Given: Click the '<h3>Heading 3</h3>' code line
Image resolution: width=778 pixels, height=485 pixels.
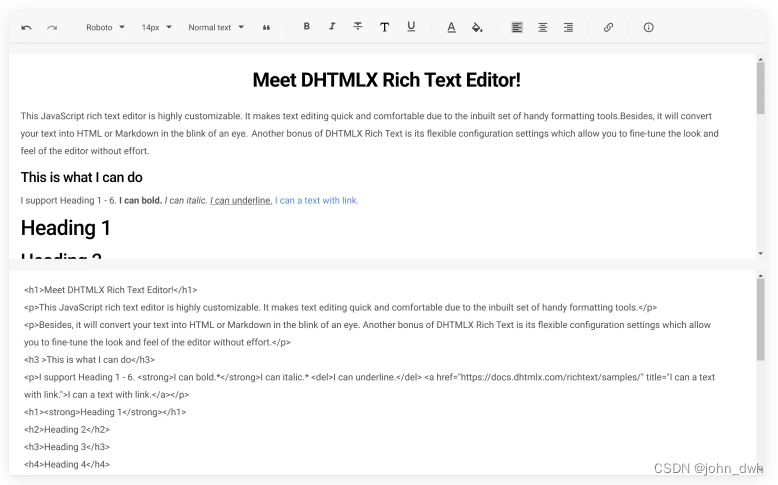Looking at the screenshot, I should tap(67, 447).
